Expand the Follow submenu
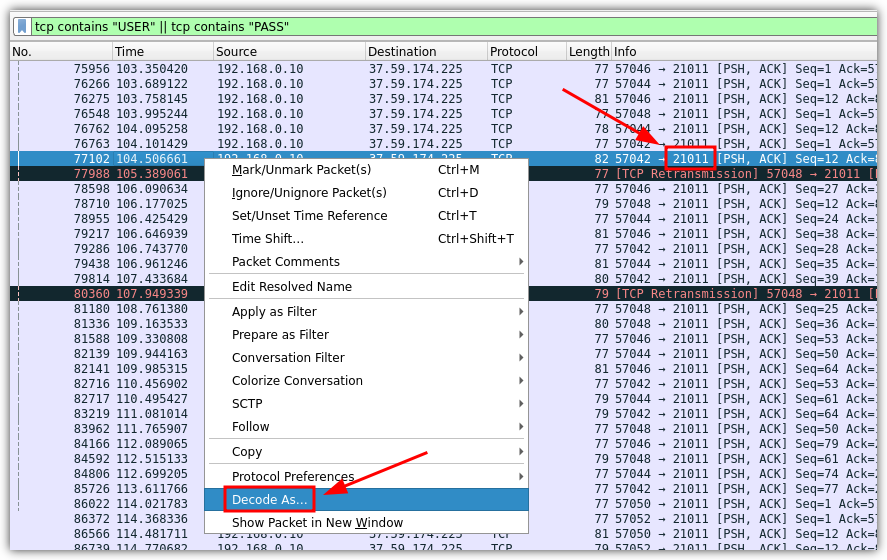The height and width of the screenshot is (560, 887). [251, 427]
